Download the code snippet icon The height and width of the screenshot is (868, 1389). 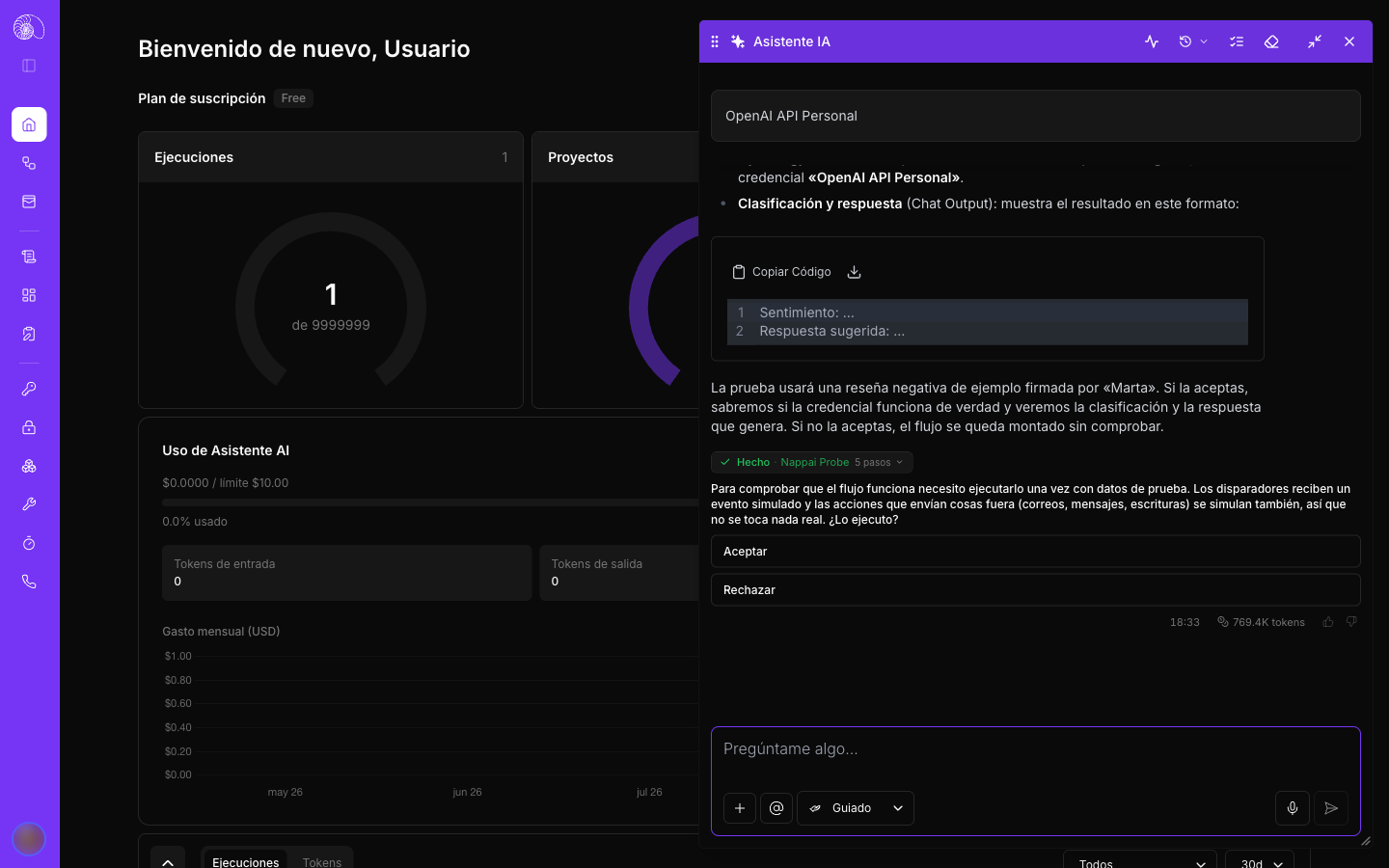(854, 272)
